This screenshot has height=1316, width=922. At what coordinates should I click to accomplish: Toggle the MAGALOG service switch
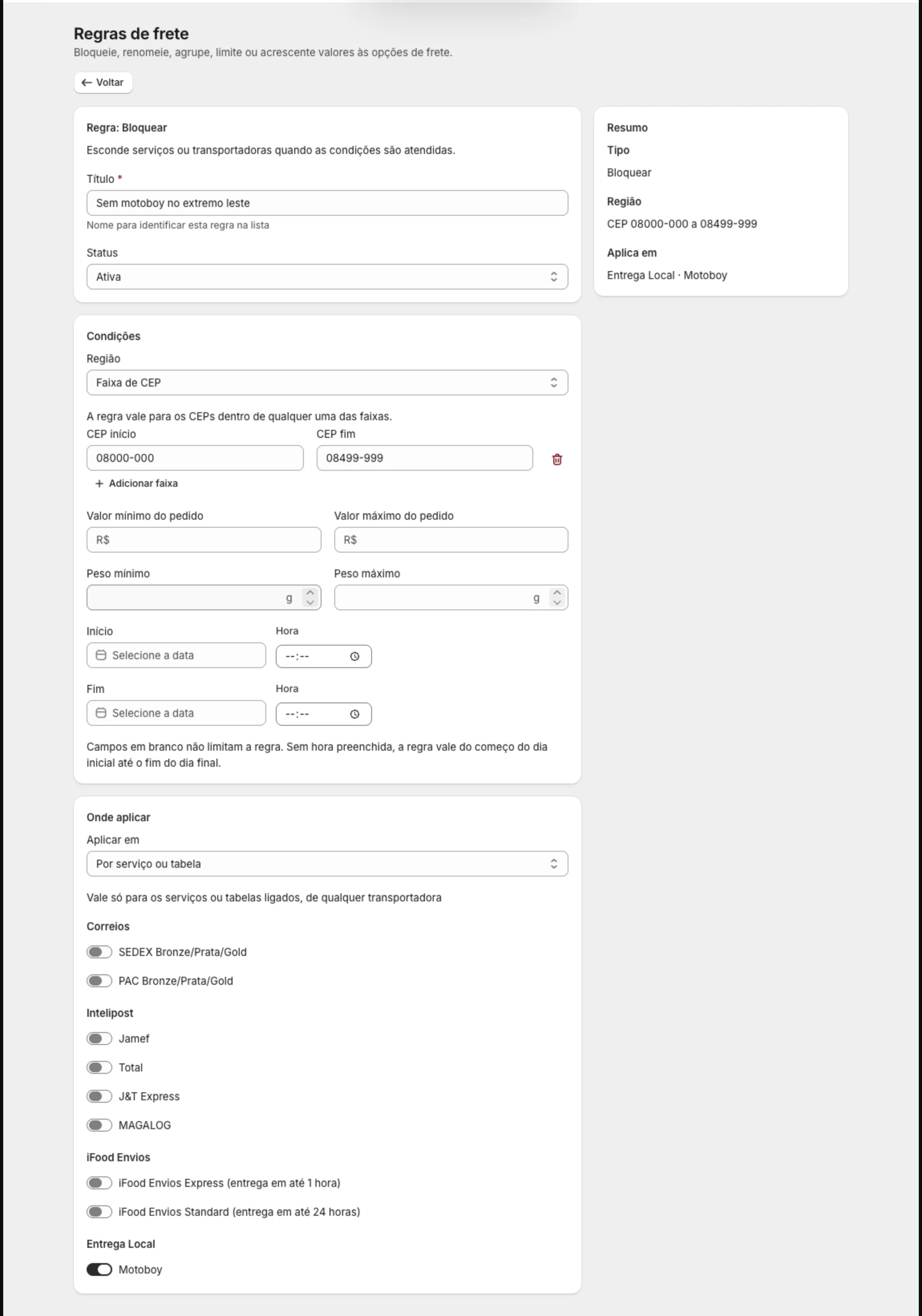[99, 1125]
